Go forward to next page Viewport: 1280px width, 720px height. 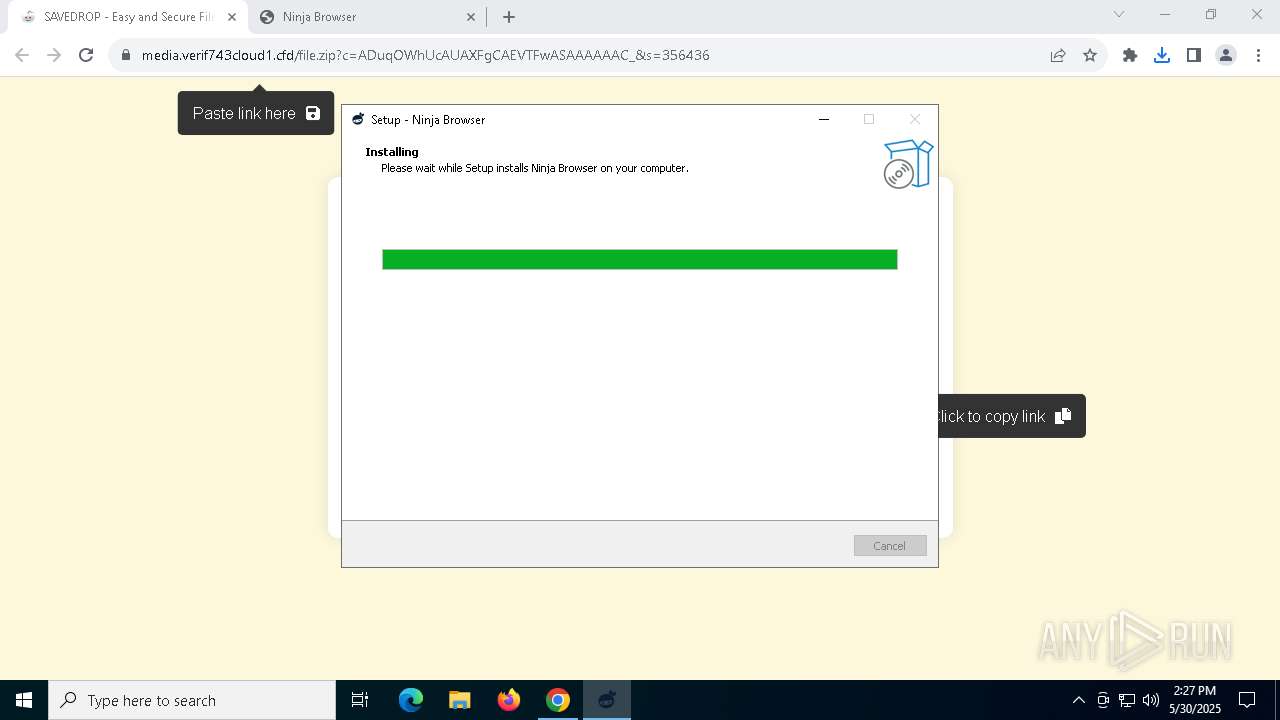coord(54,55)
